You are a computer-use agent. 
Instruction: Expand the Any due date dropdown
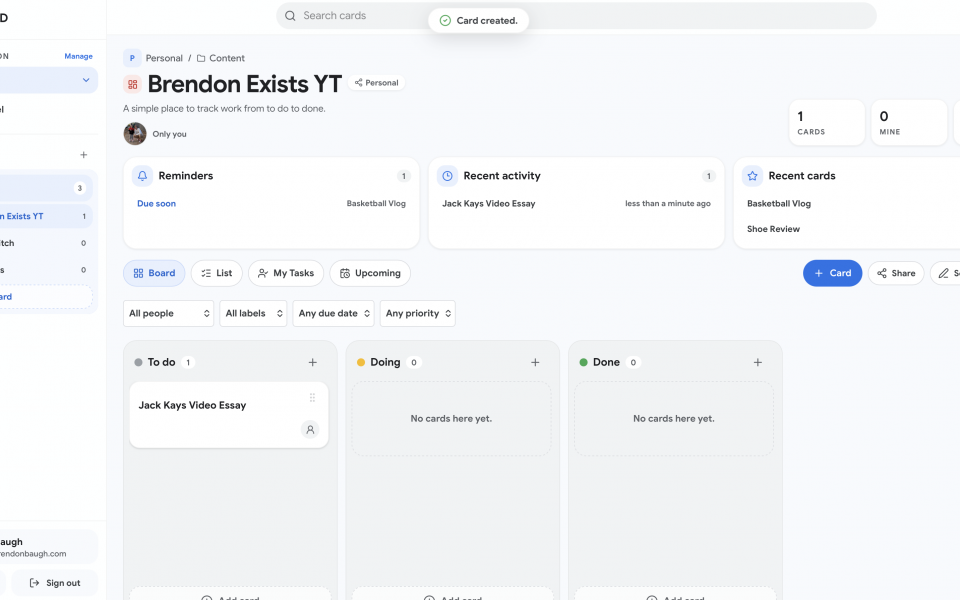pyautogui.click(x=333, y=313)
